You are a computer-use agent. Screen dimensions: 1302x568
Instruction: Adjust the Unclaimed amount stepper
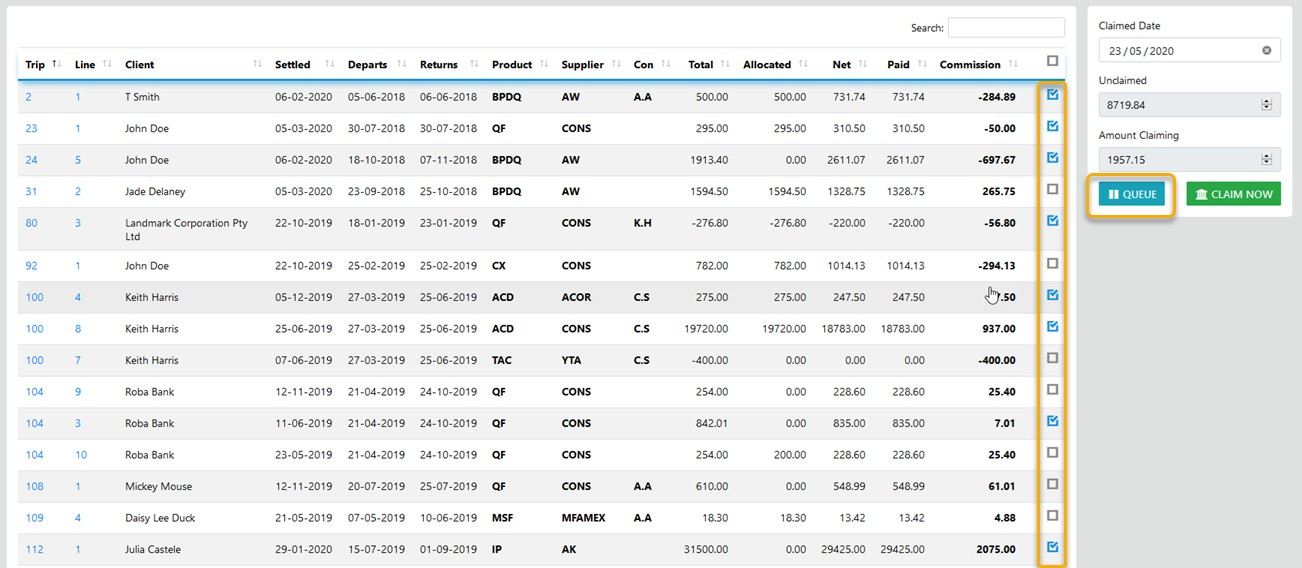[x=1266, y=104]
